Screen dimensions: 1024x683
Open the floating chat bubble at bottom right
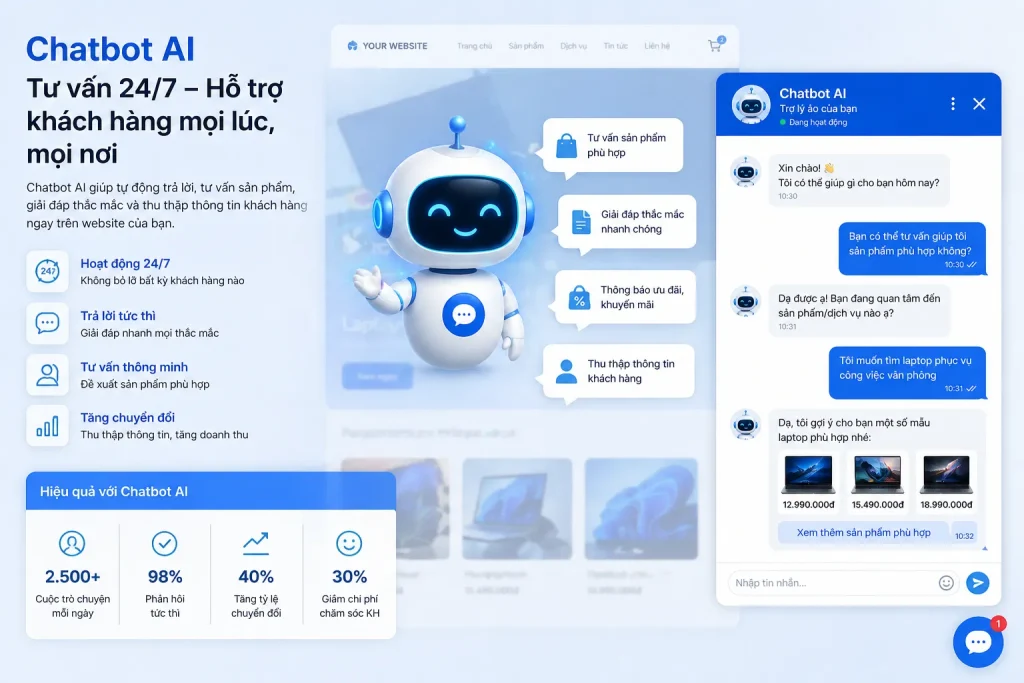[978, 642]
